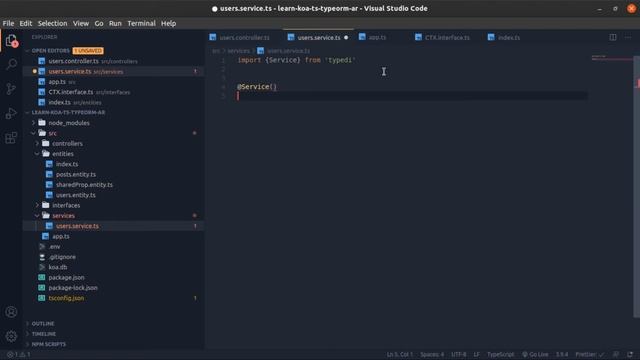
Task: Open the File menu
Action: [8, 23]
